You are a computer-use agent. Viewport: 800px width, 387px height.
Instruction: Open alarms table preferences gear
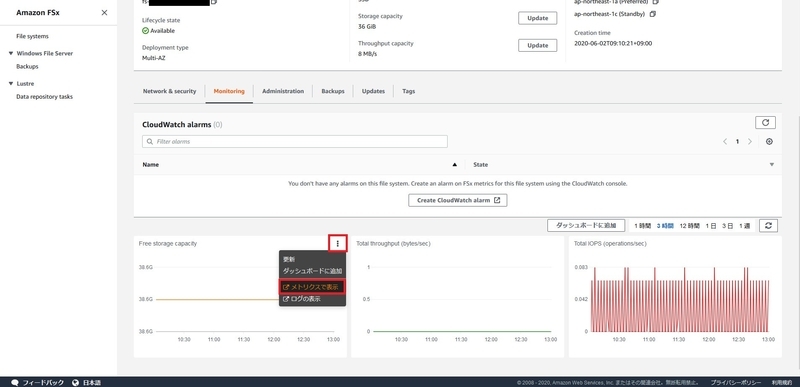[x=769, y=142]
